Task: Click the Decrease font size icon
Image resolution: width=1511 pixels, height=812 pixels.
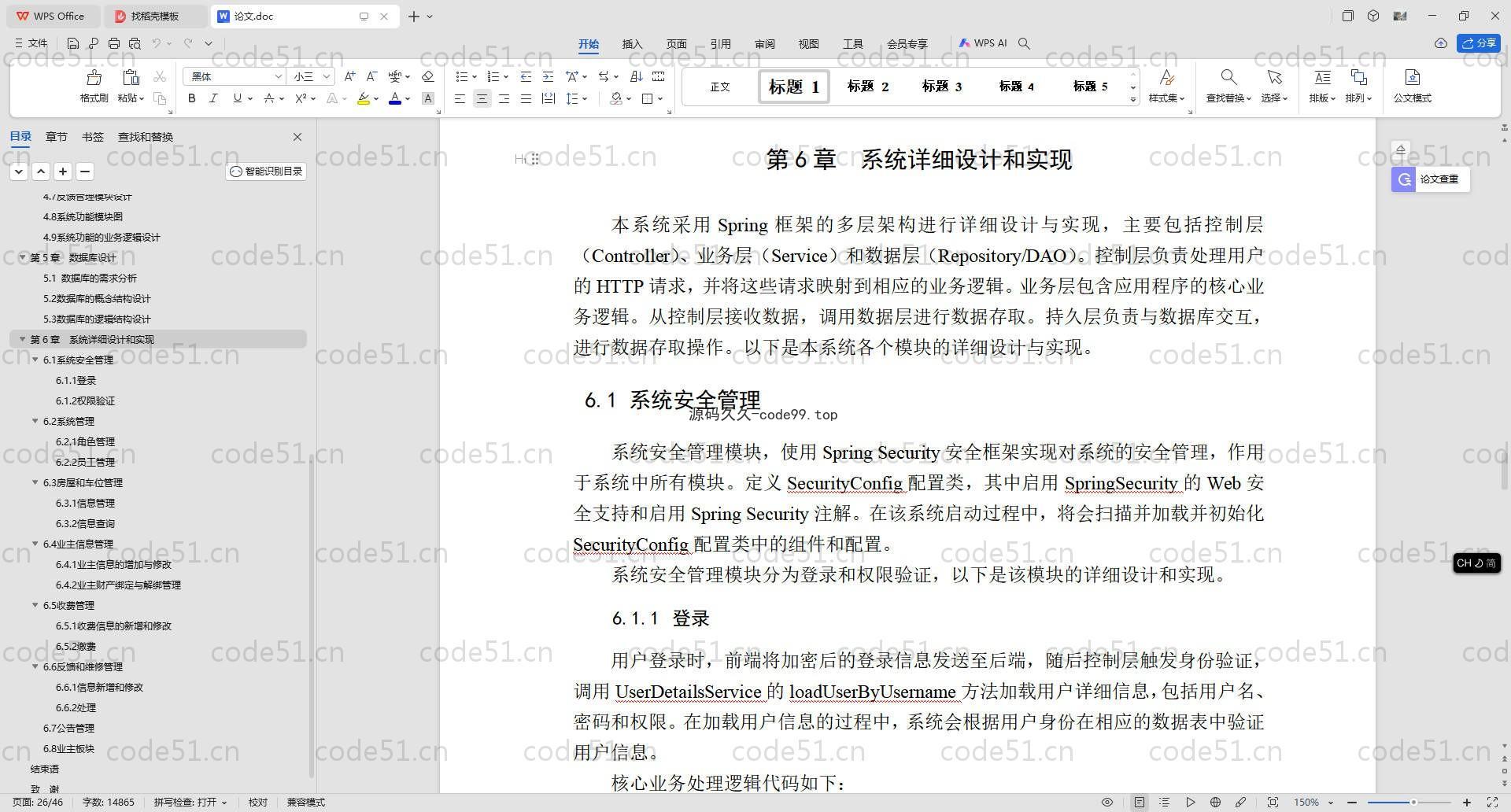Action: pos(371,76)
